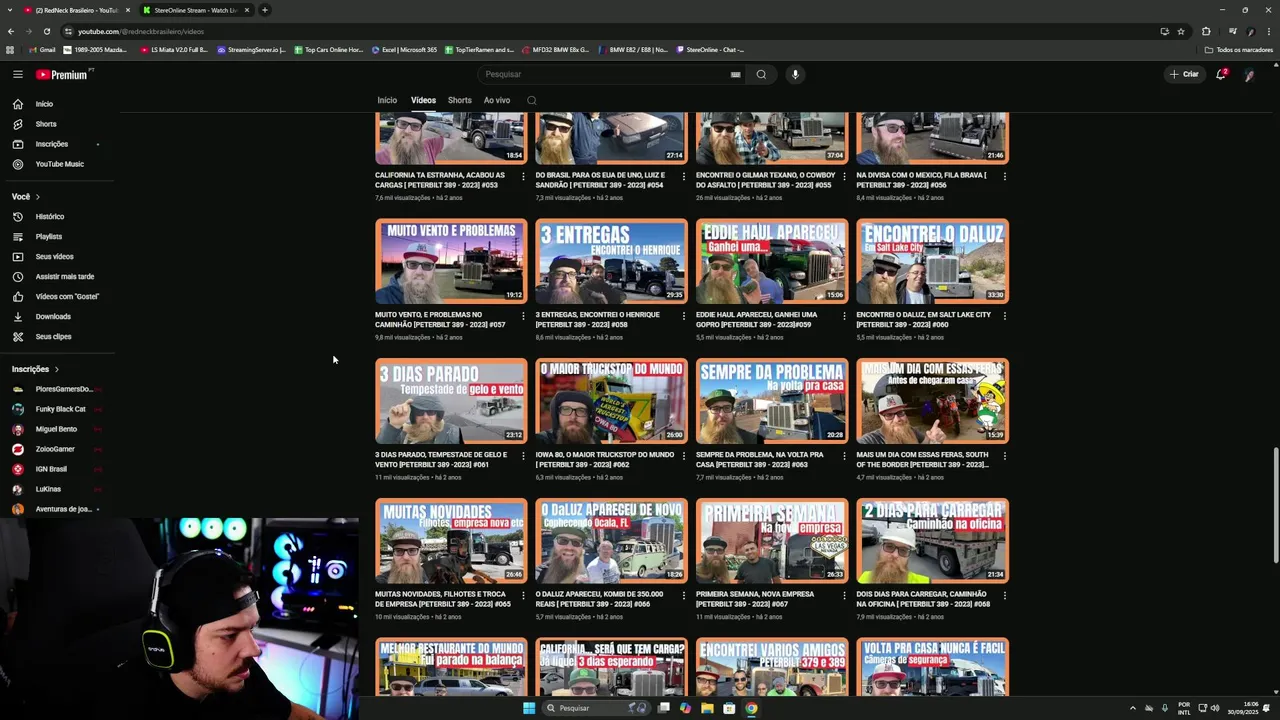Open options menu for 3 DIAS PARADO #061
The width and height of the screenshot is (1280, 720).
point(523,456)
